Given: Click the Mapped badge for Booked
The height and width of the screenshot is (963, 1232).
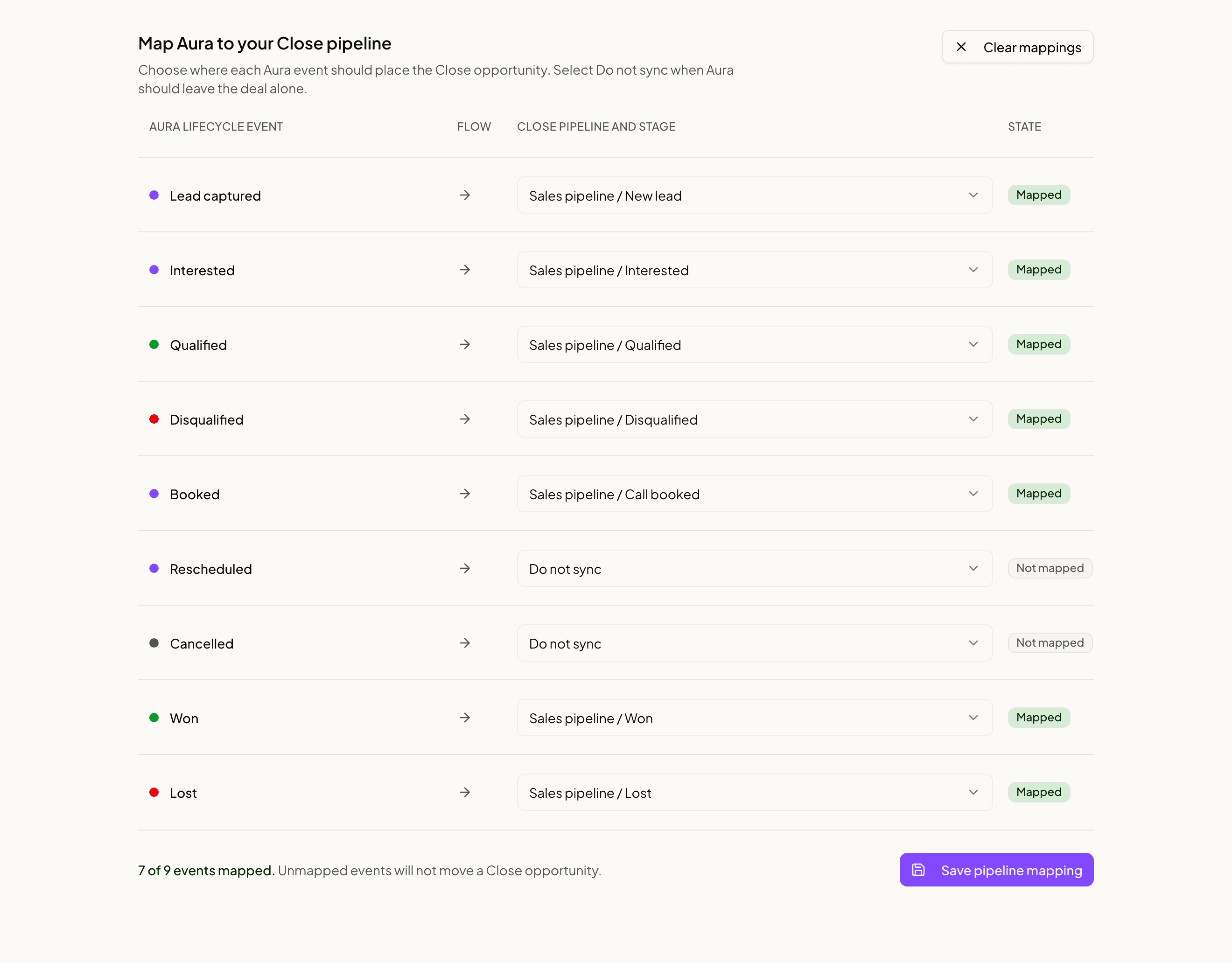Looking at the screenshot, I should pos(1039,494).
